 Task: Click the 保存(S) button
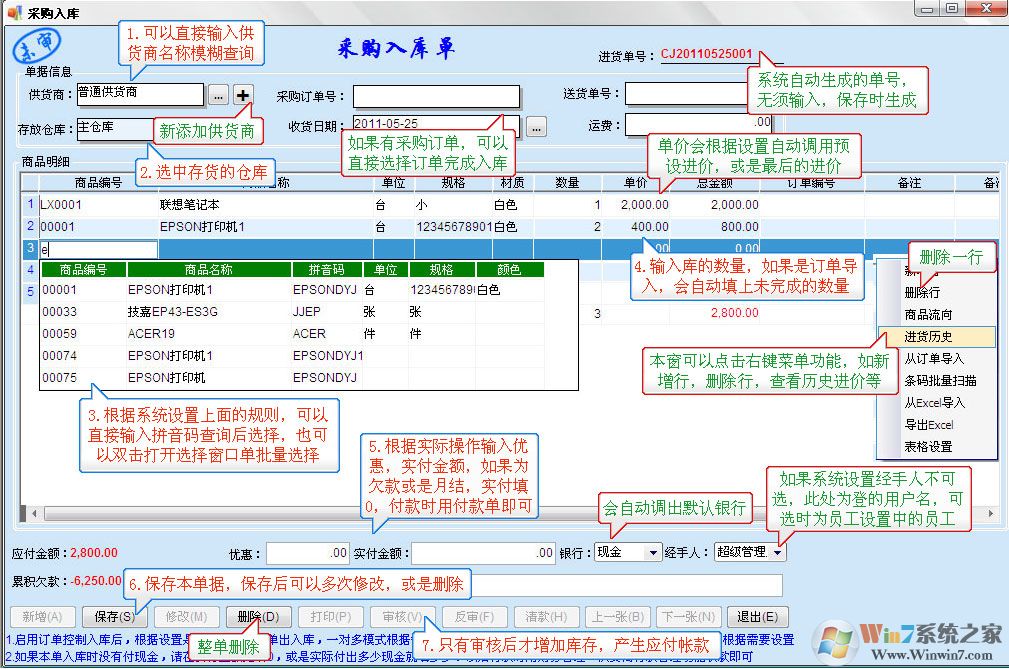click(113, 617)
